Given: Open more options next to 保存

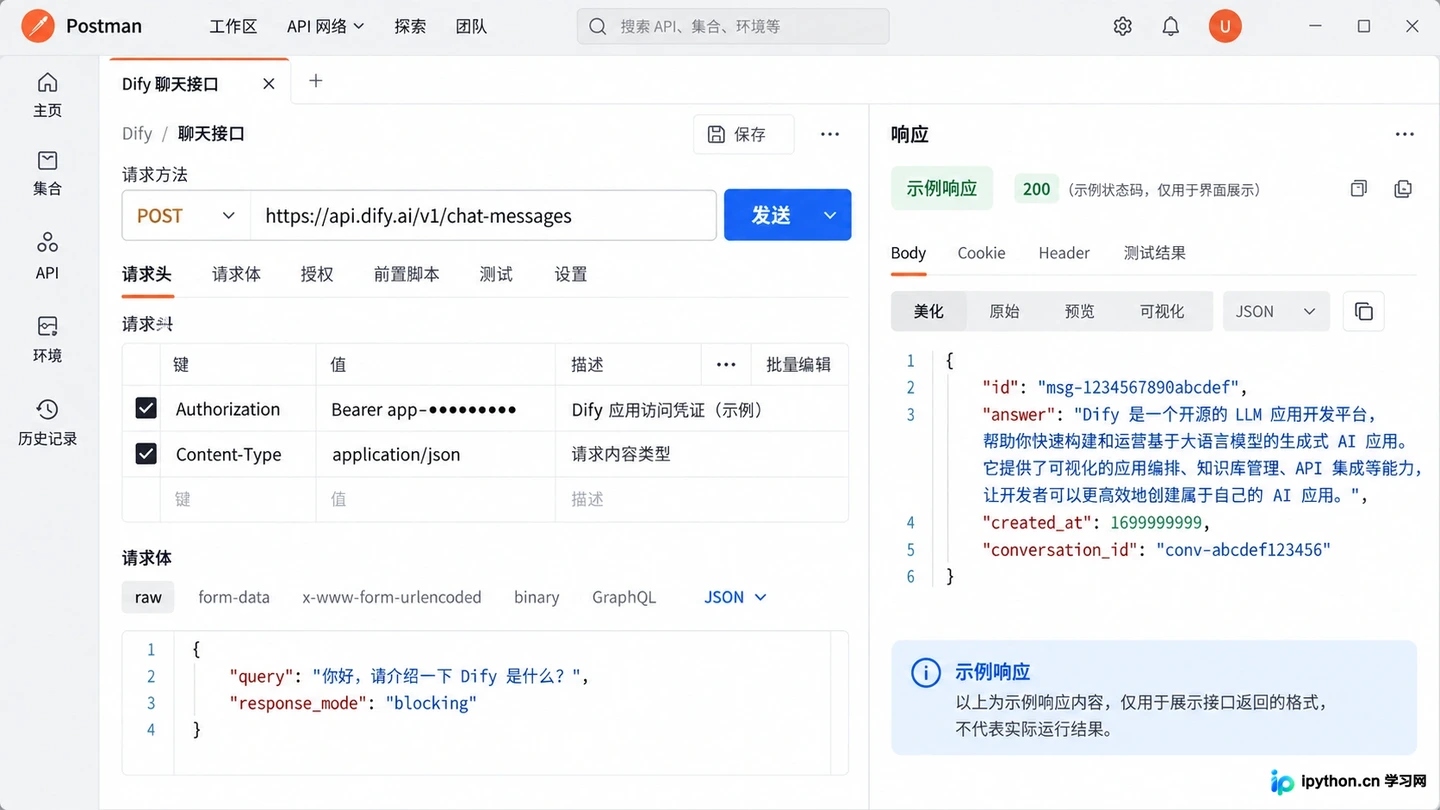Looking at the screenshot, I should (x=830, y=134).
